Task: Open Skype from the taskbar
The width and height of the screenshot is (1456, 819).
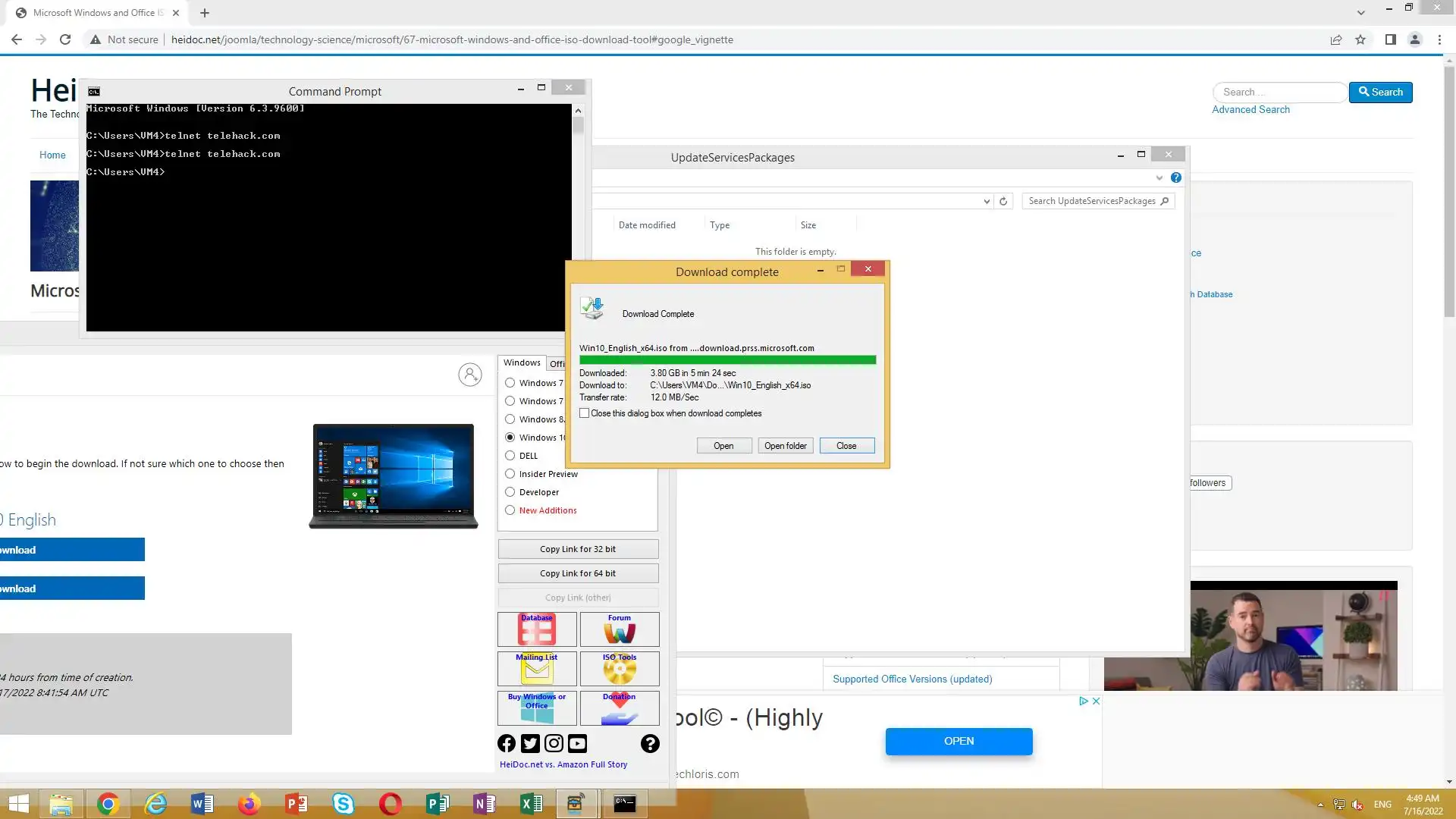Action: 344,804
